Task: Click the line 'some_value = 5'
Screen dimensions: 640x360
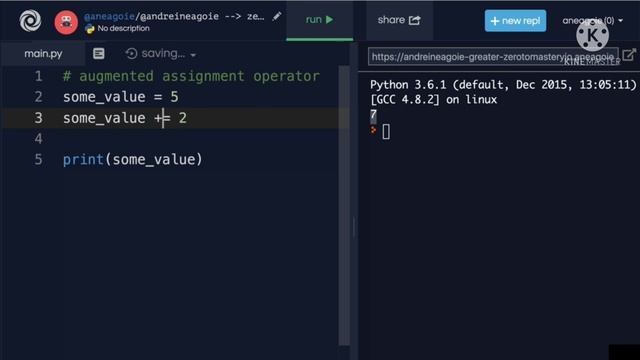Action: click(120, 97)
